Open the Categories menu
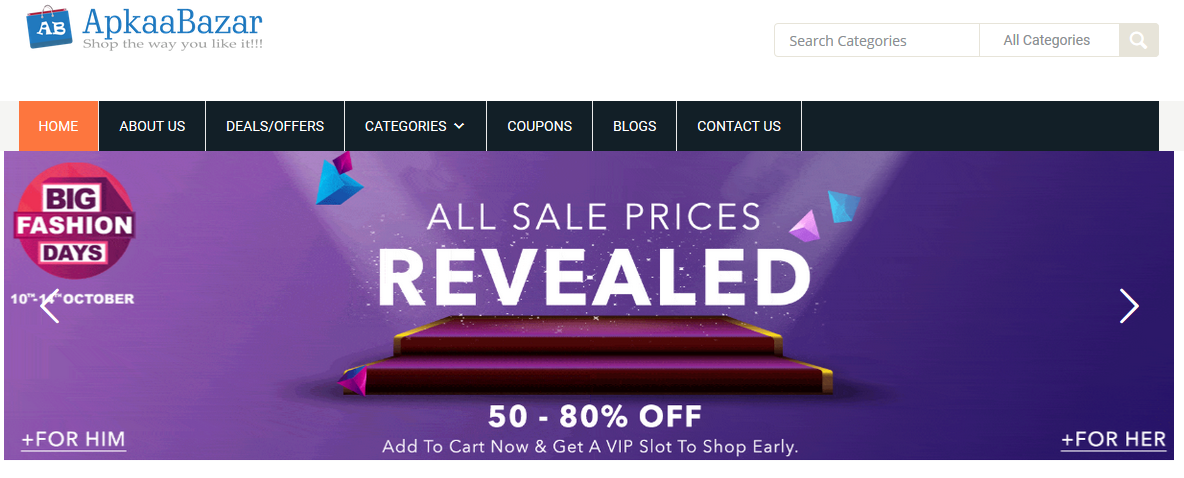The height and width of the screenshot is (478, 1184). pos(415,126)
